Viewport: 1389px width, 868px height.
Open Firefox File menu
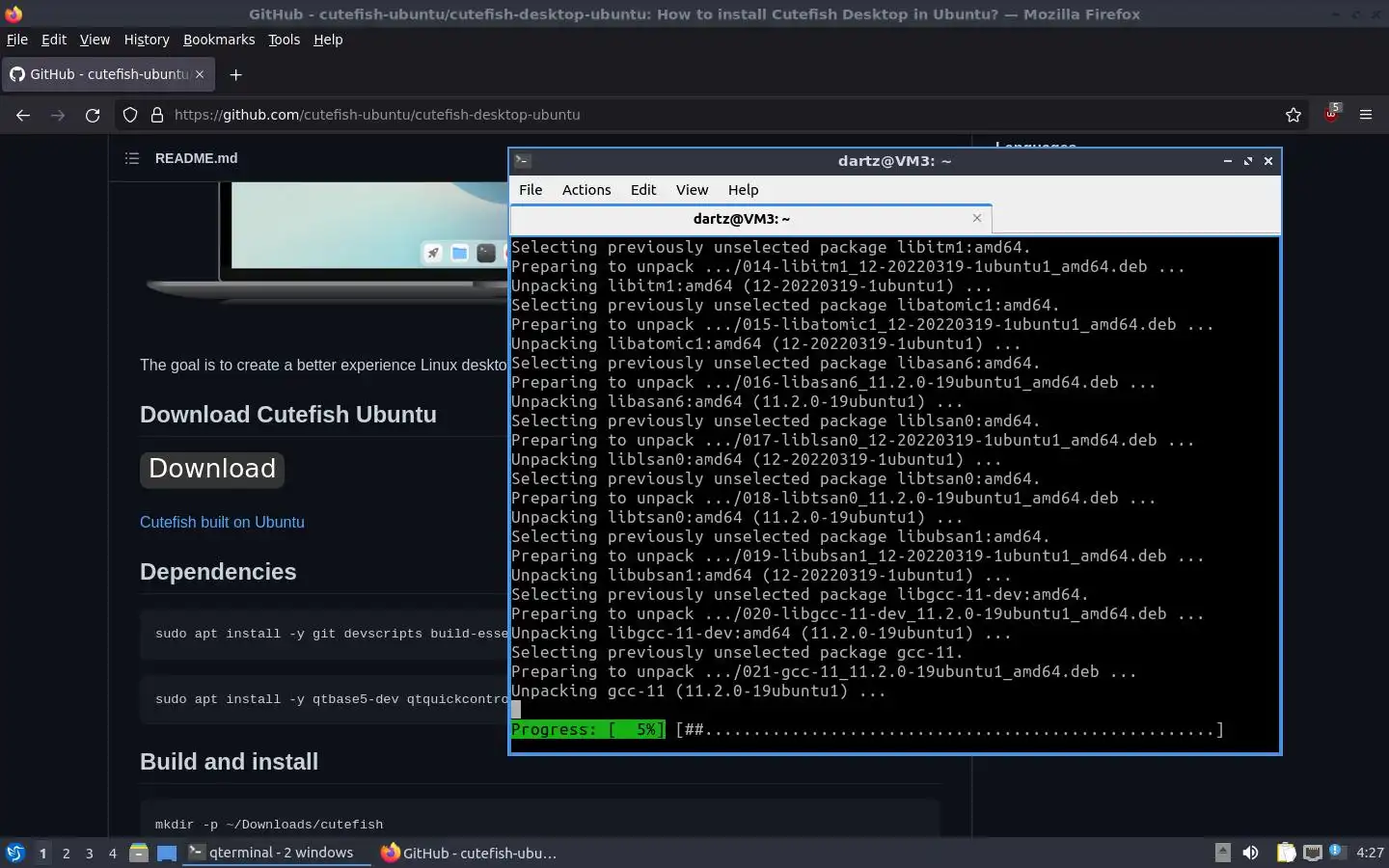click(x=17, y=40)
